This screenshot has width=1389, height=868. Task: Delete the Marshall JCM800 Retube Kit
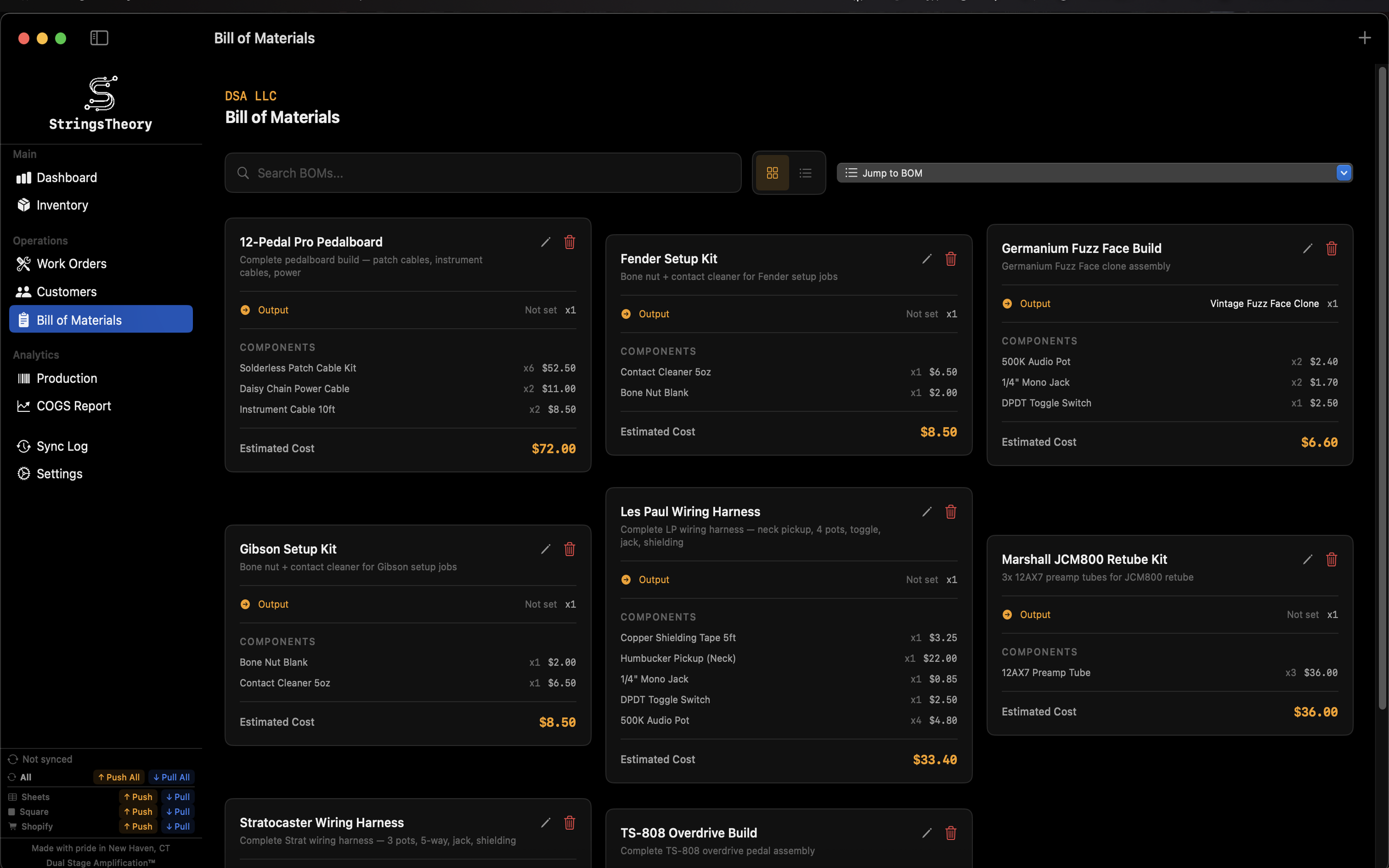click(x=1332, y=560)
